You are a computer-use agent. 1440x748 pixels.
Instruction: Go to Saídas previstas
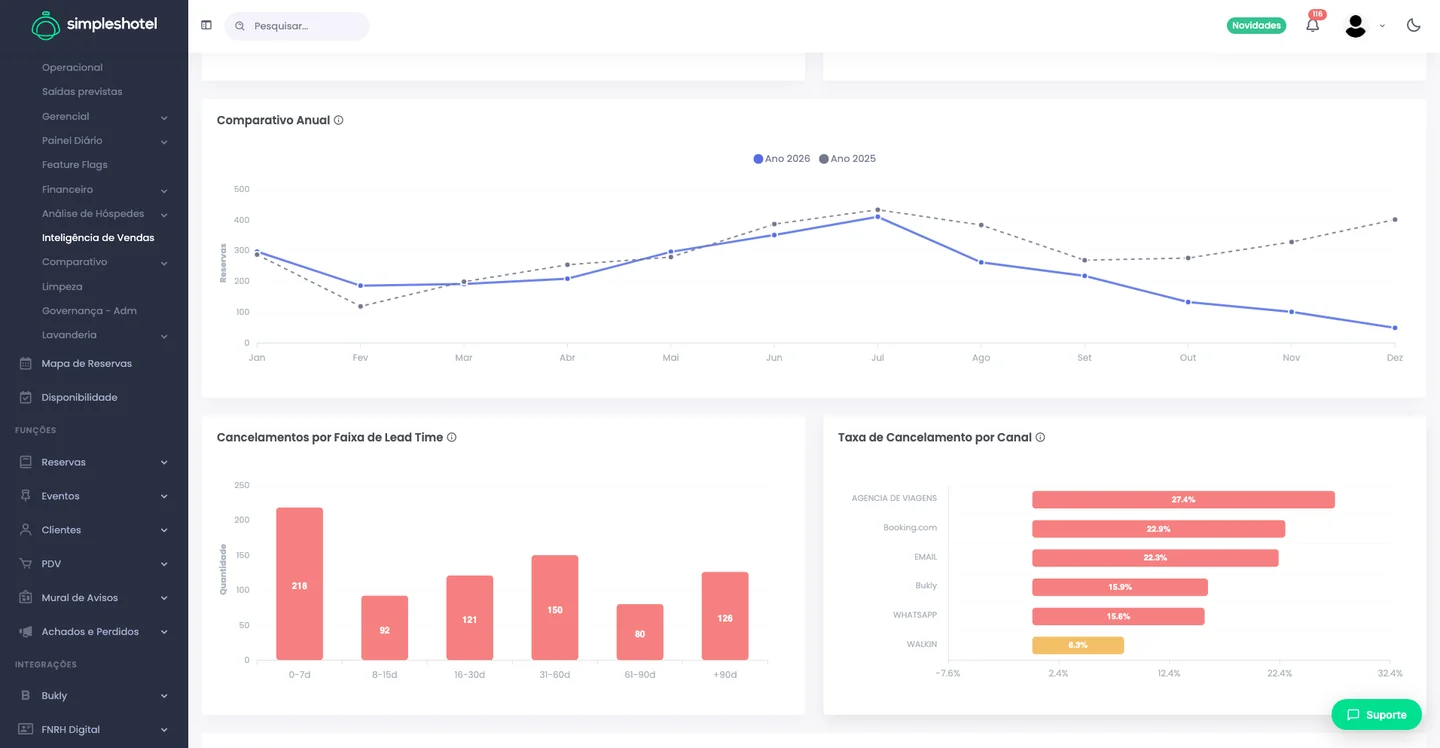pos(82,92)
